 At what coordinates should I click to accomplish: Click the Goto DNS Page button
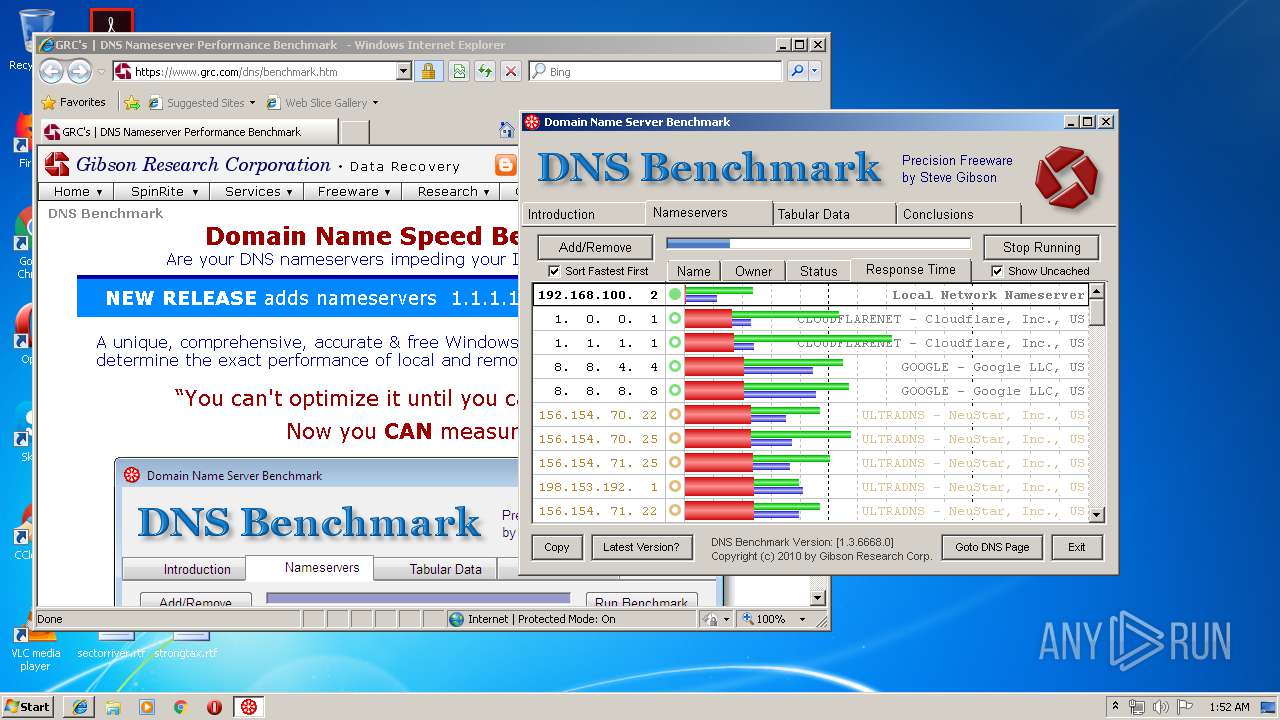(x=992, y=547)
